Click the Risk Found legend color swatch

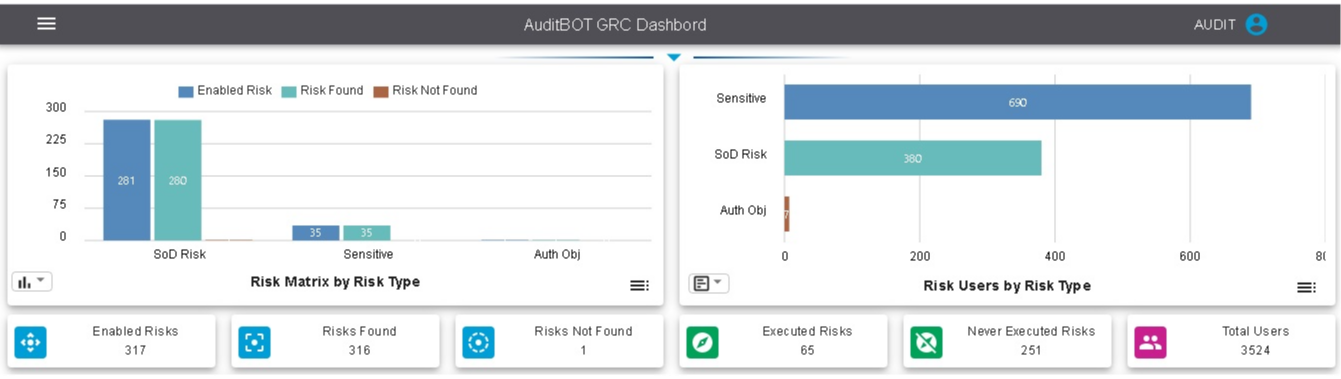click(x=289, y=91)
